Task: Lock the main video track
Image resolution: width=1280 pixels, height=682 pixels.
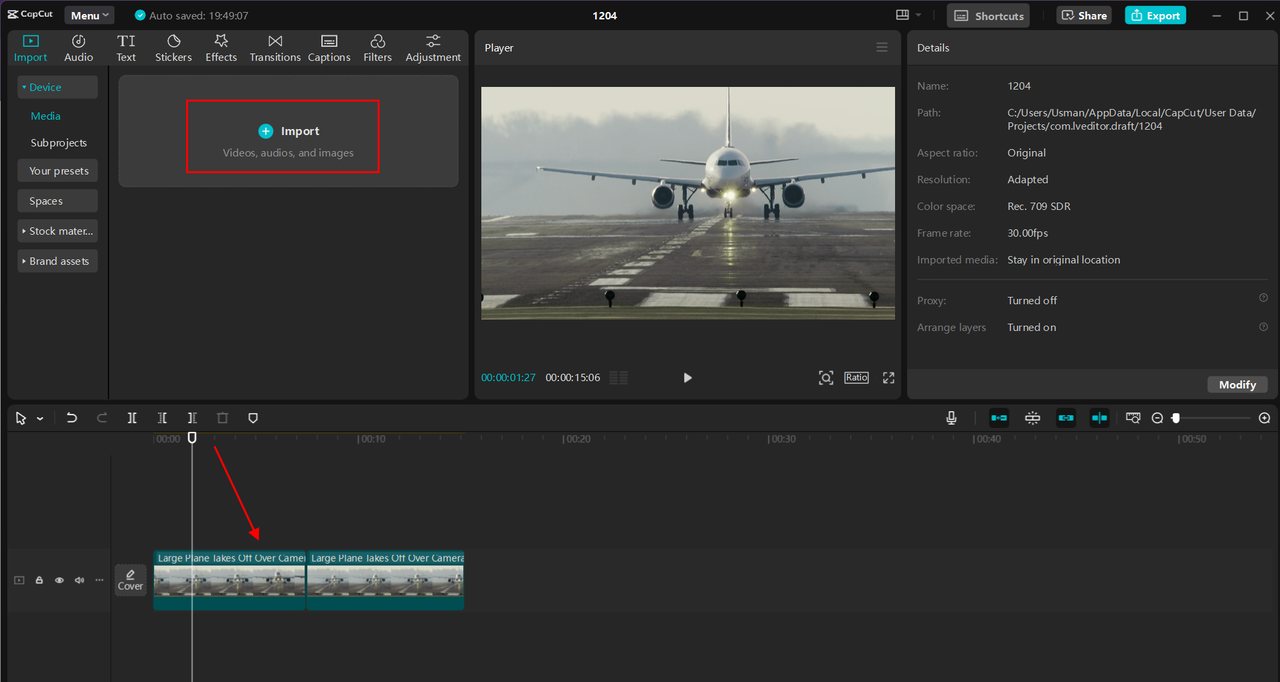Action: [39, 580]
